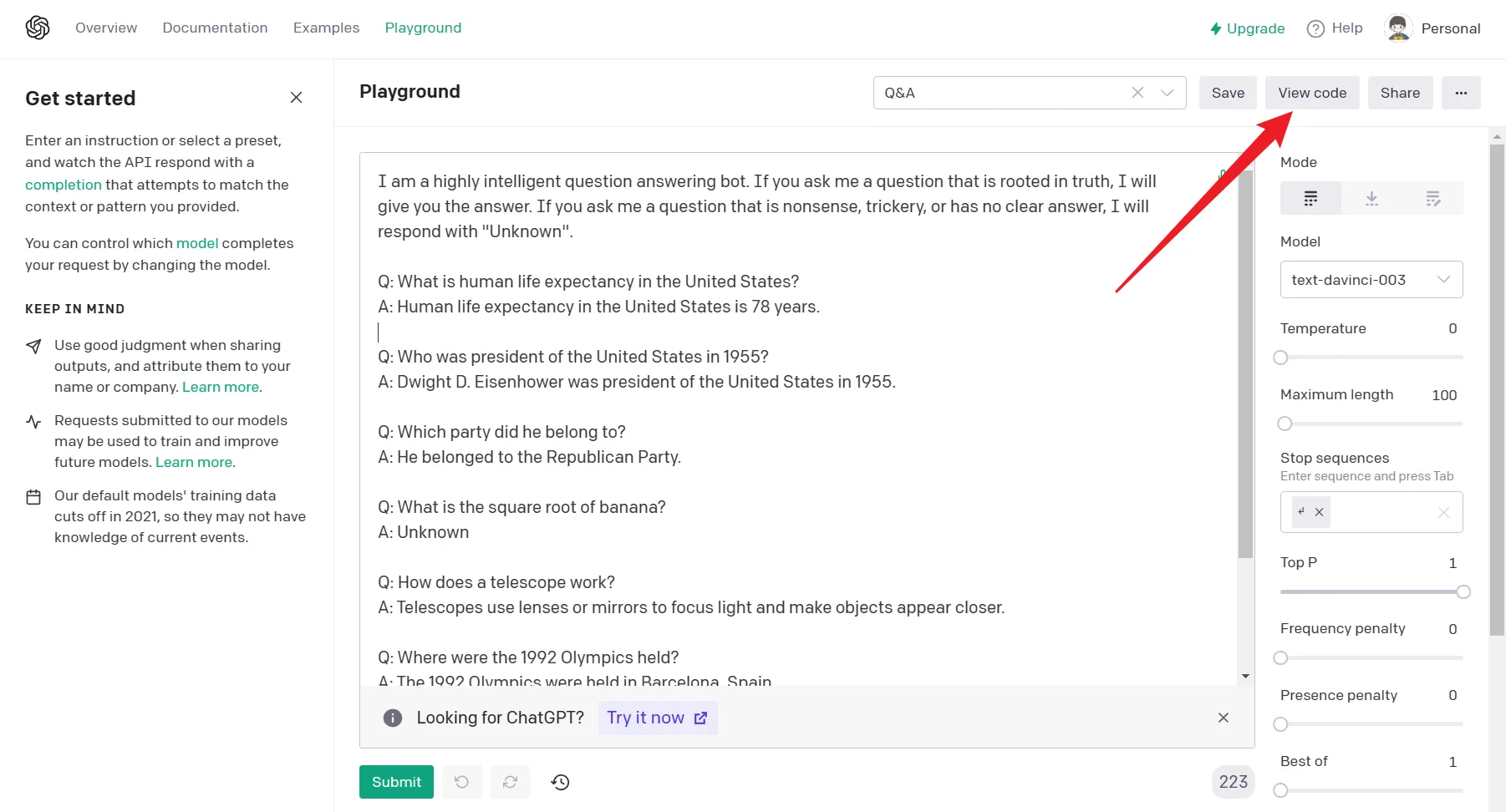
Task: Dismiss the ChatGPT banner
Action: pos(1224,718)
